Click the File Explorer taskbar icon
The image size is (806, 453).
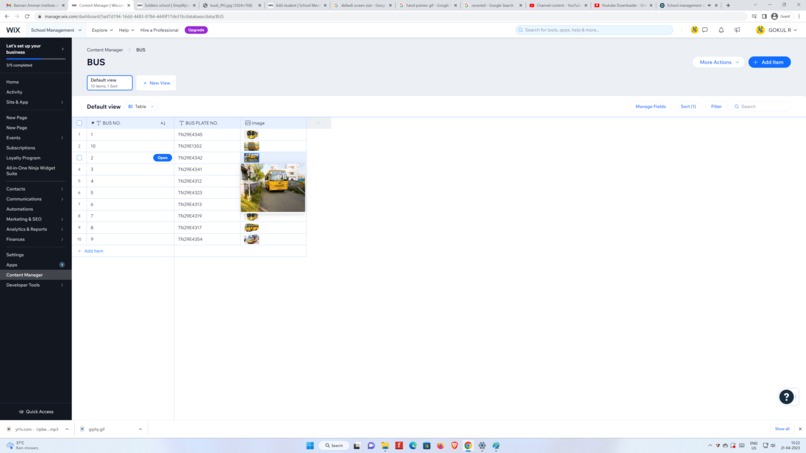pos(385,445)
